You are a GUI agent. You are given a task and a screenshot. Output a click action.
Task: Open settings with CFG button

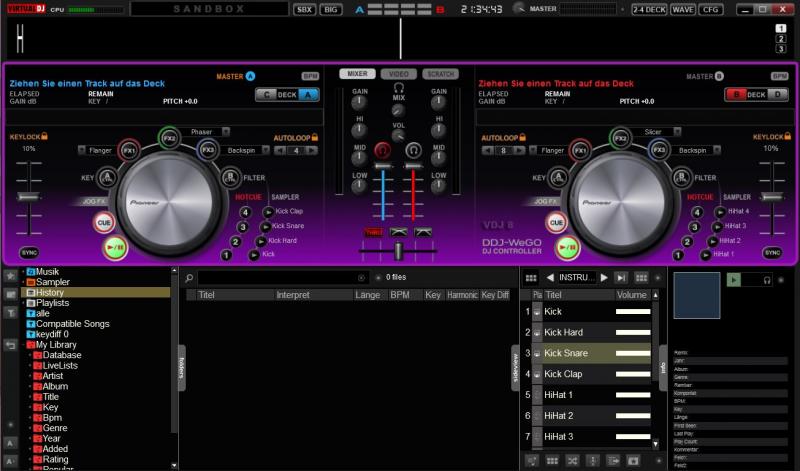click(710, 9)
